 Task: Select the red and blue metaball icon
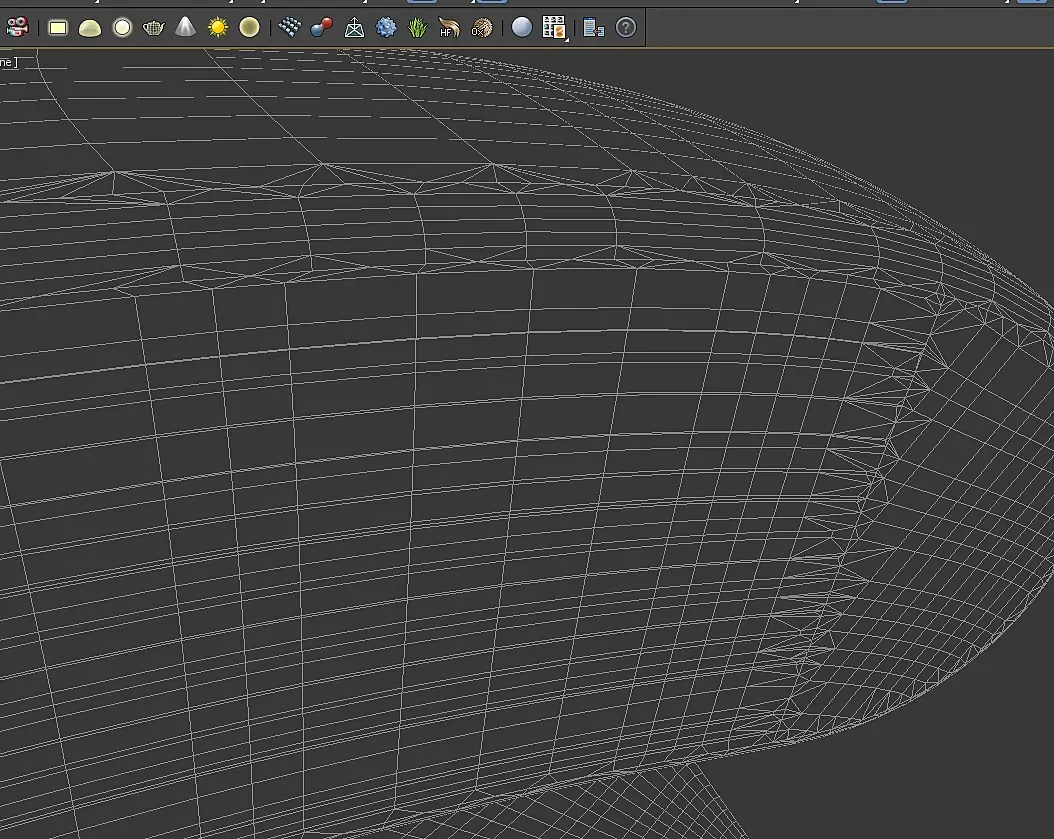[x=321, y=27]
